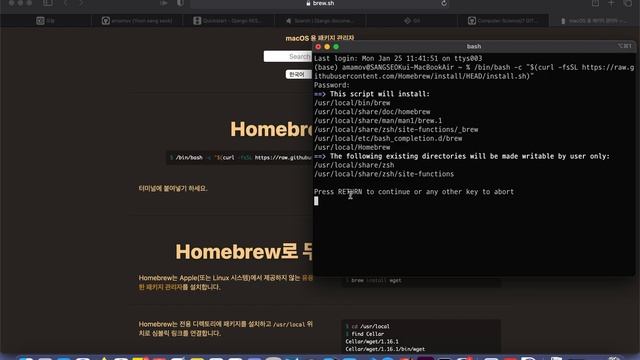
Task: Switch to the Git tab
Action: [x=412, y=20]
